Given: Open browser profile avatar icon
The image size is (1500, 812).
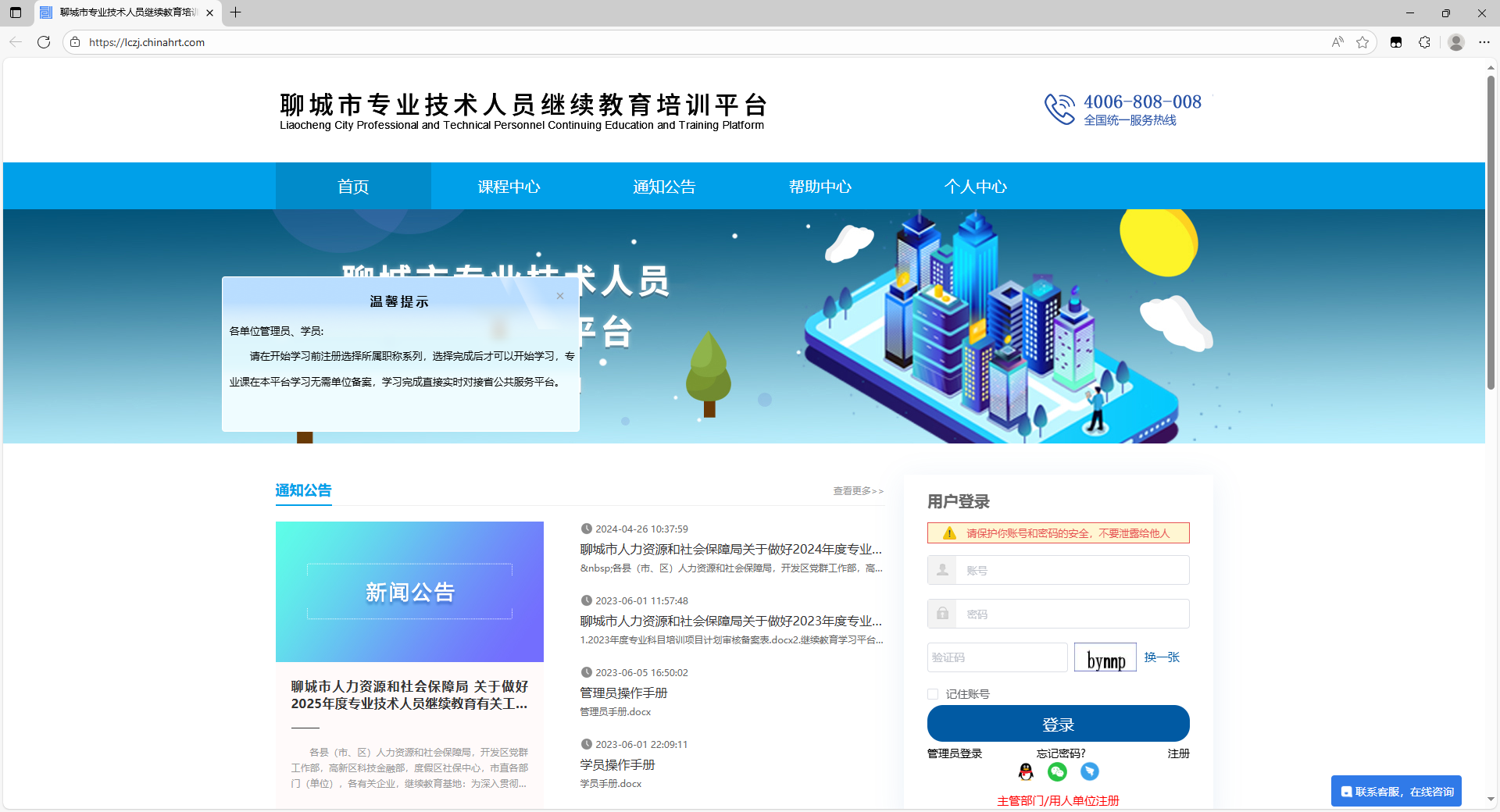Looking at the screenshot, I should pyautogui.click(x=1455, y=42).
